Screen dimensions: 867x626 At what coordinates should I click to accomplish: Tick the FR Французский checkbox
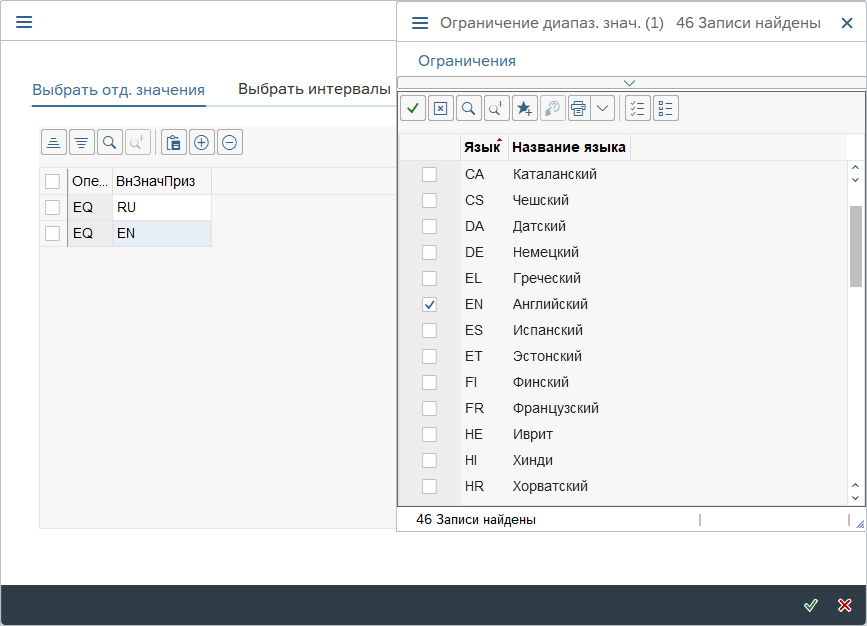point(429,408)
